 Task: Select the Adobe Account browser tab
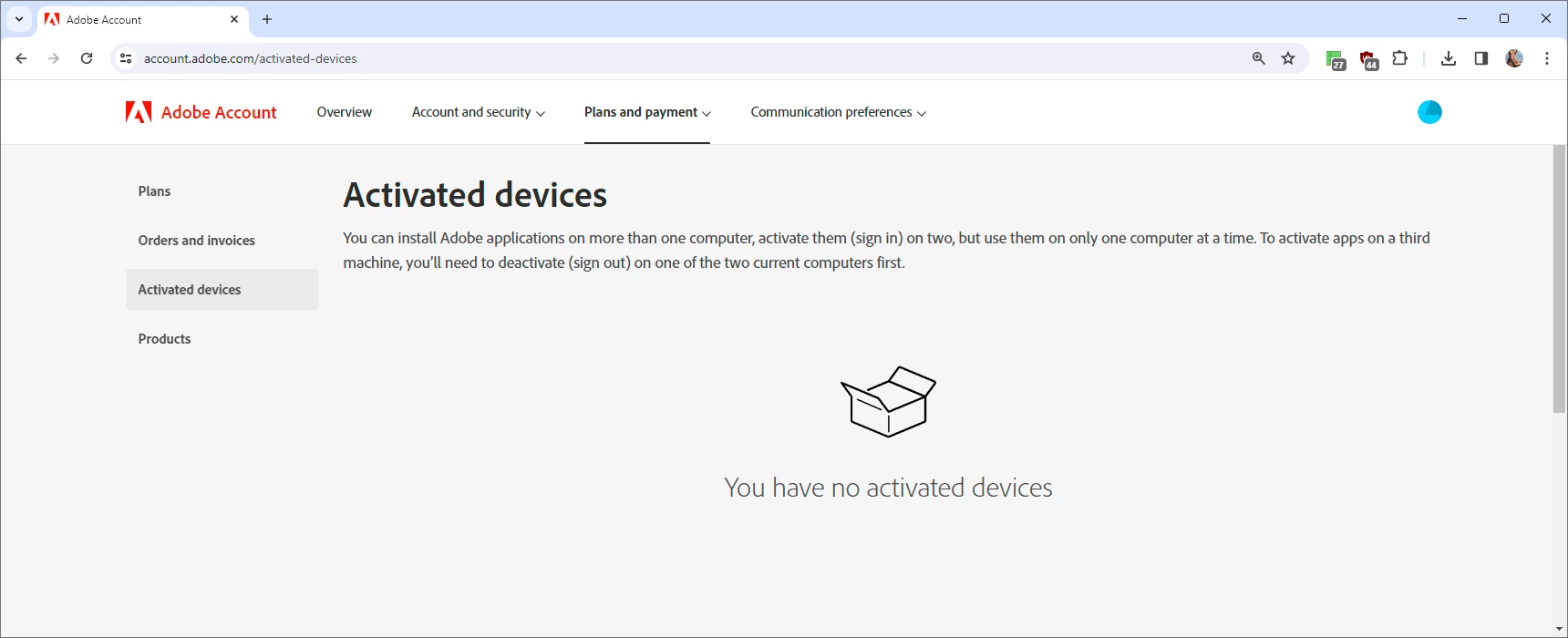point(143,19)
